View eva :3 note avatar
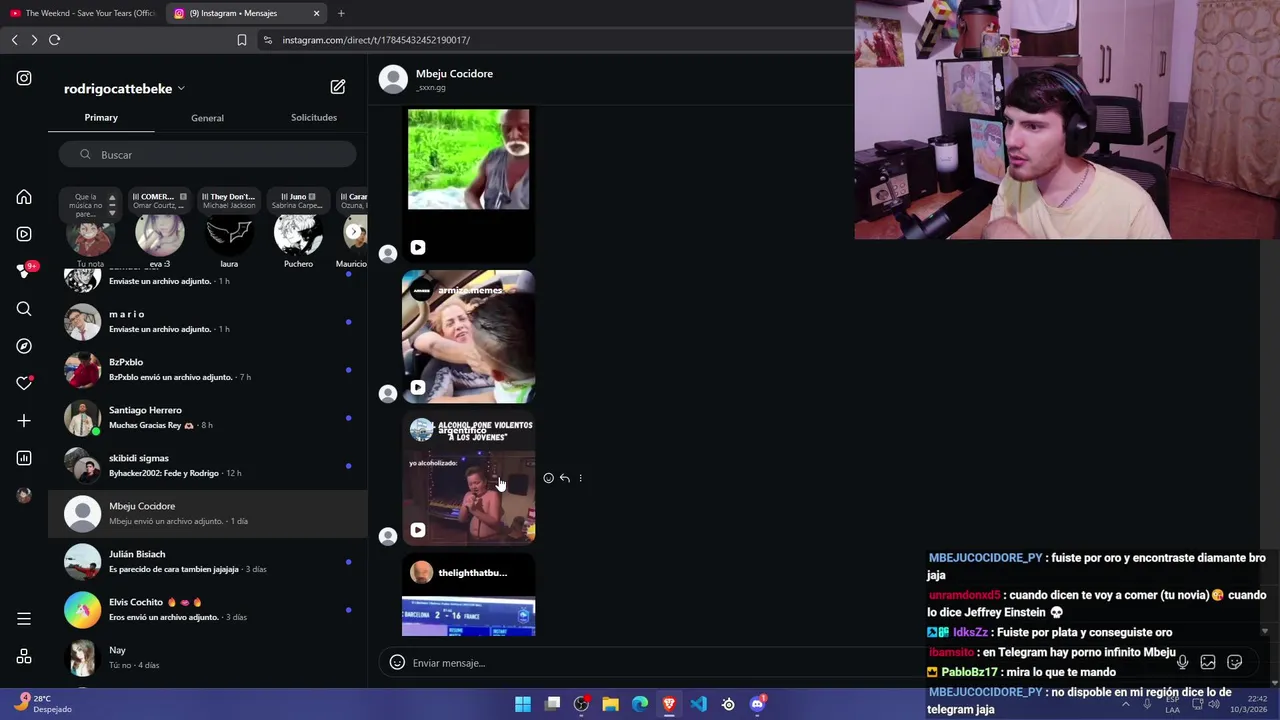 coord(160,236)
